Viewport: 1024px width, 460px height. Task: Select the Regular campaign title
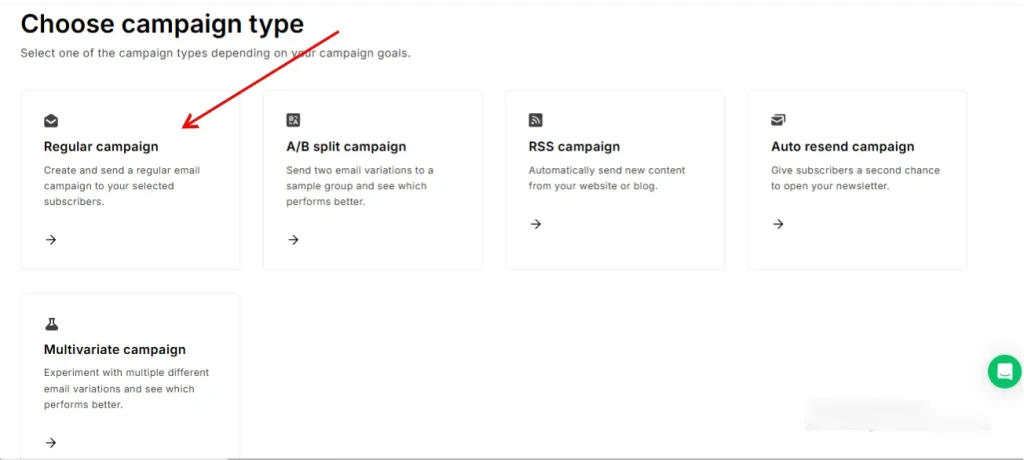tap(101, 147)
